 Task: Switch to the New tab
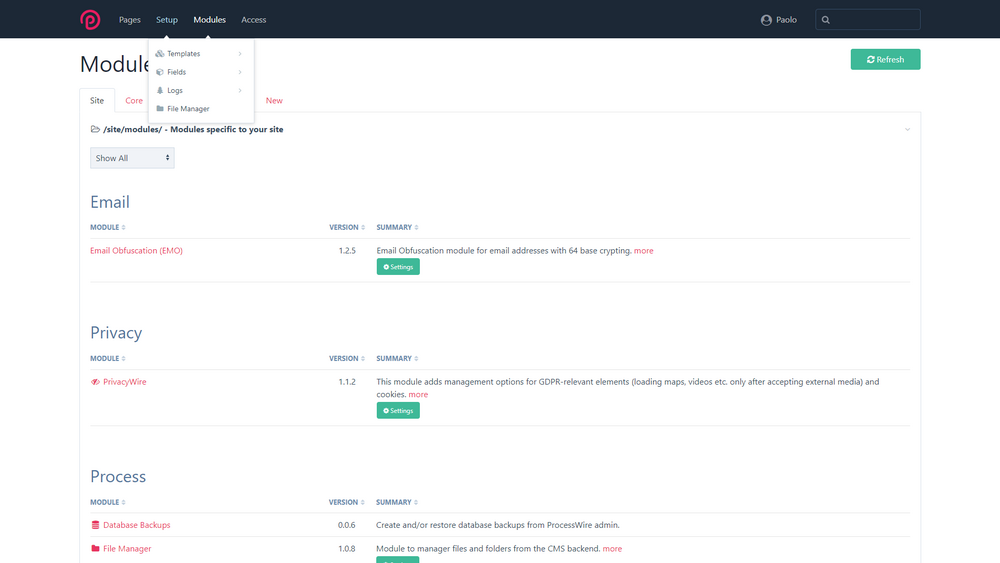click(274, 101)
